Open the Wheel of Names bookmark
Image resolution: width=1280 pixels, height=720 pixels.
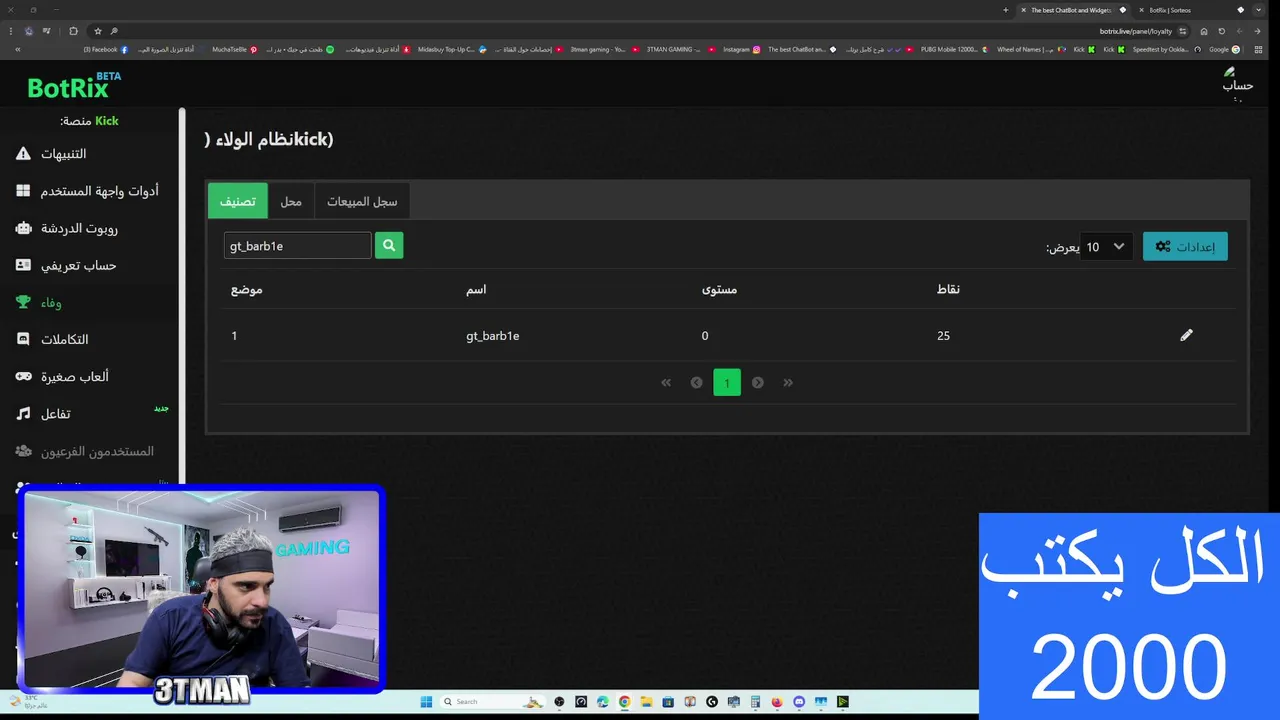click(1031, 49)
